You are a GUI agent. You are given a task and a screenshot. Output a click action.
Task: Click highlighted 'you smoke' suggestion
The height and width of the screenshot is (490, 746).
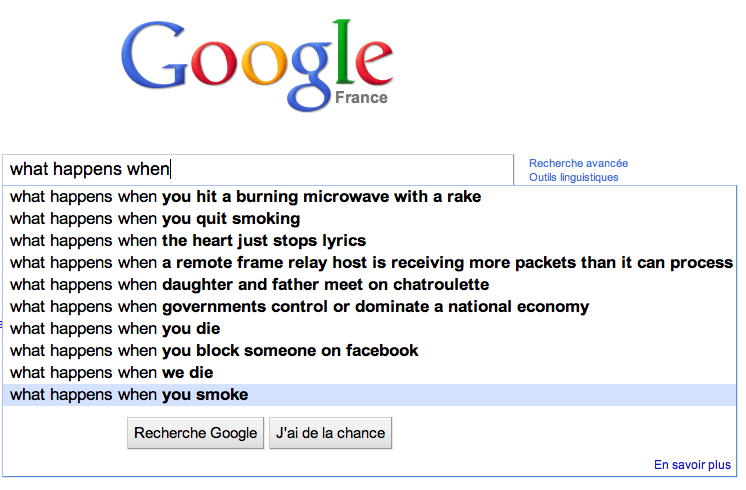point(370,395)
